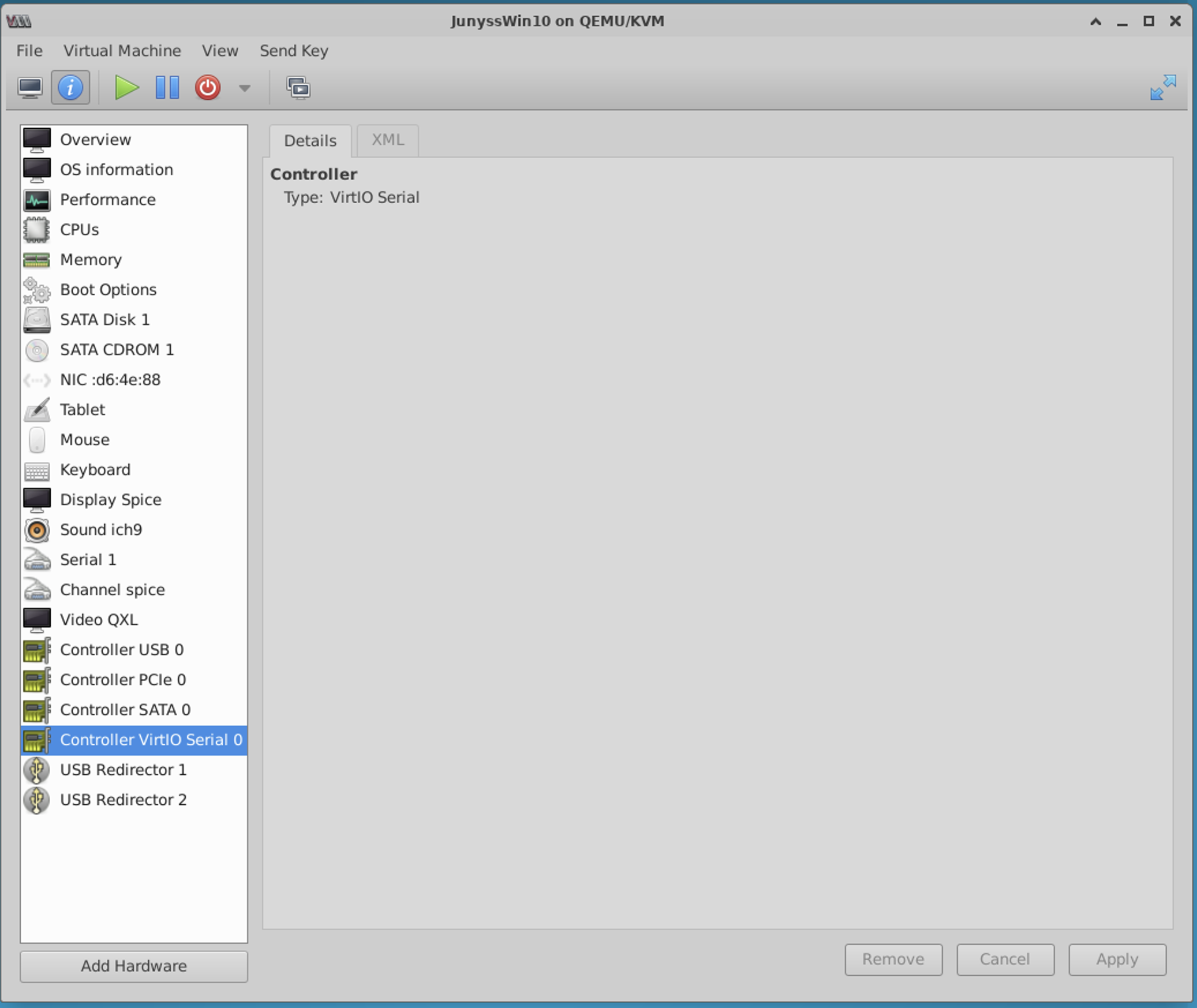Toggle the hardware details info button

70,88
